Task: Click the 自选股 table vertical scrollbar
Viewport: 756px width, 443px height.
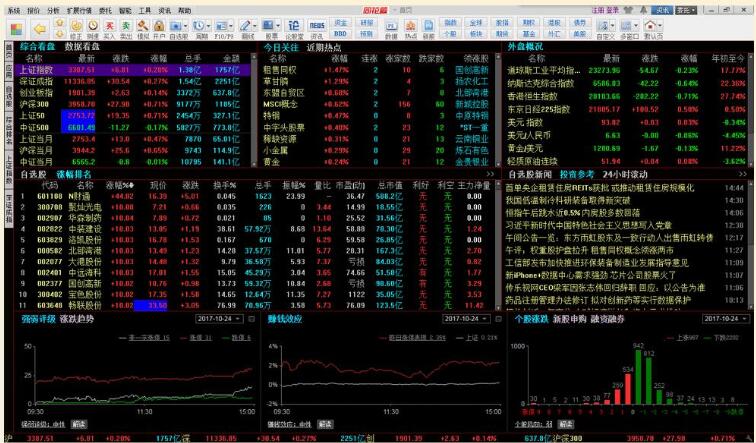Action: point(499,245)
